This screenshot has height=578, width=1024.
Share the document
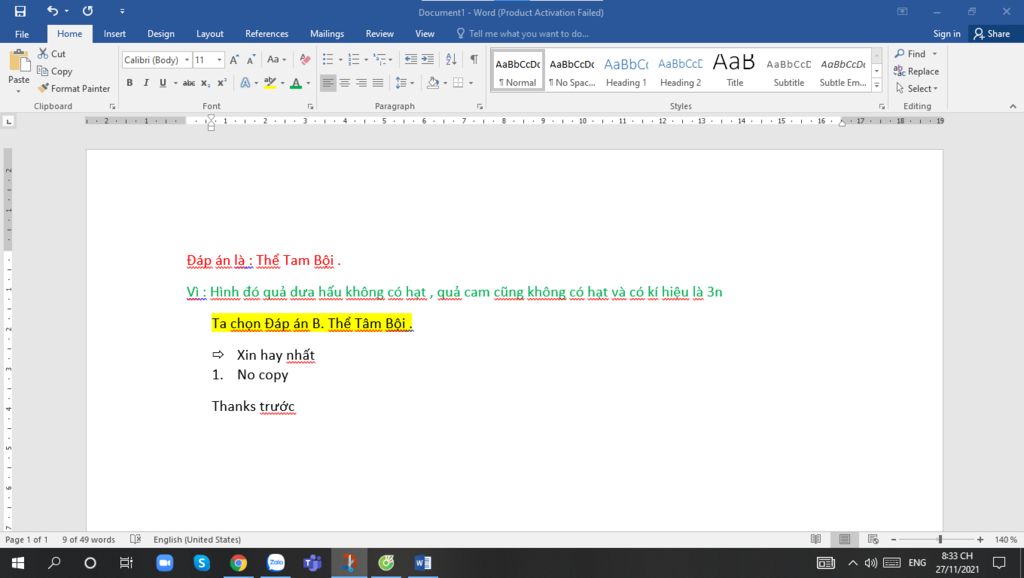[992, 33]
